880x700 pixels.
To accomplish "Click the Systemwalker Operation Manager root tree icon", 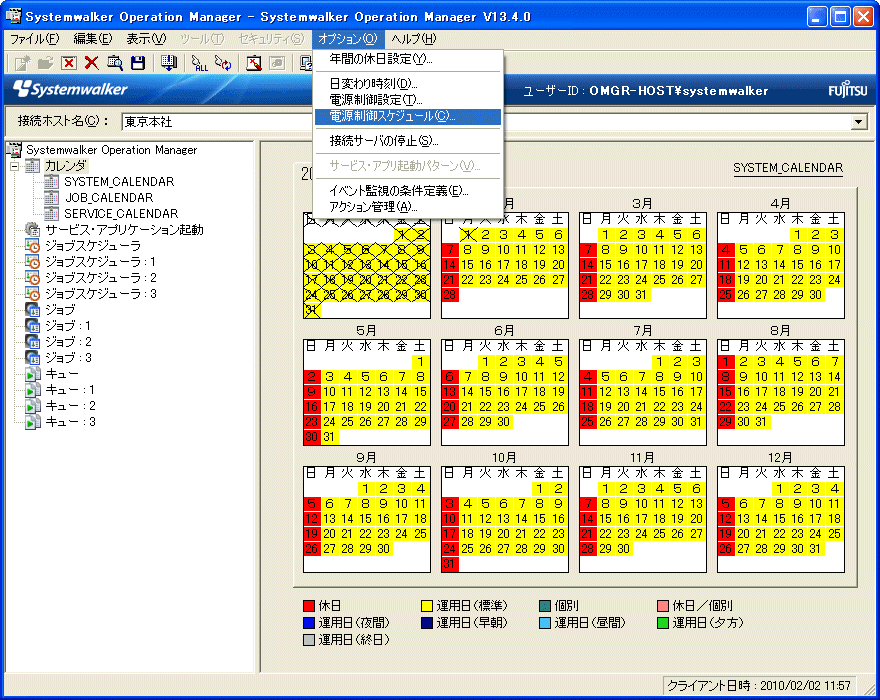I will (x=14, y=150).
